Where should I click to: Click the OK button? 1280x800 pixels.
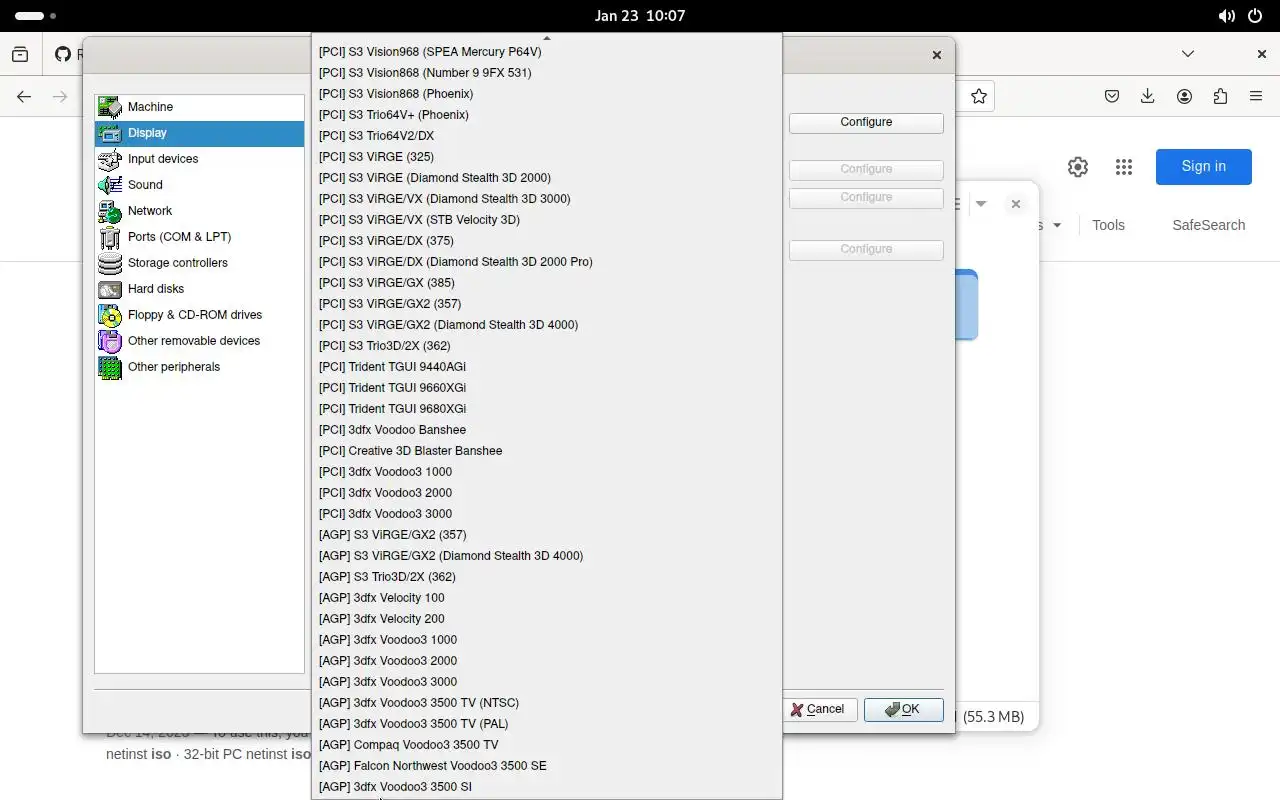pos(903,709)
